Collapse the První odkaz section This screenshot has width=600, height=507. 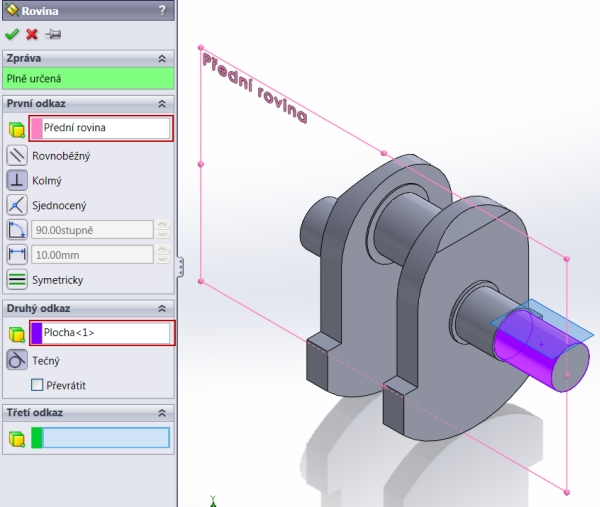coord(162,104)
